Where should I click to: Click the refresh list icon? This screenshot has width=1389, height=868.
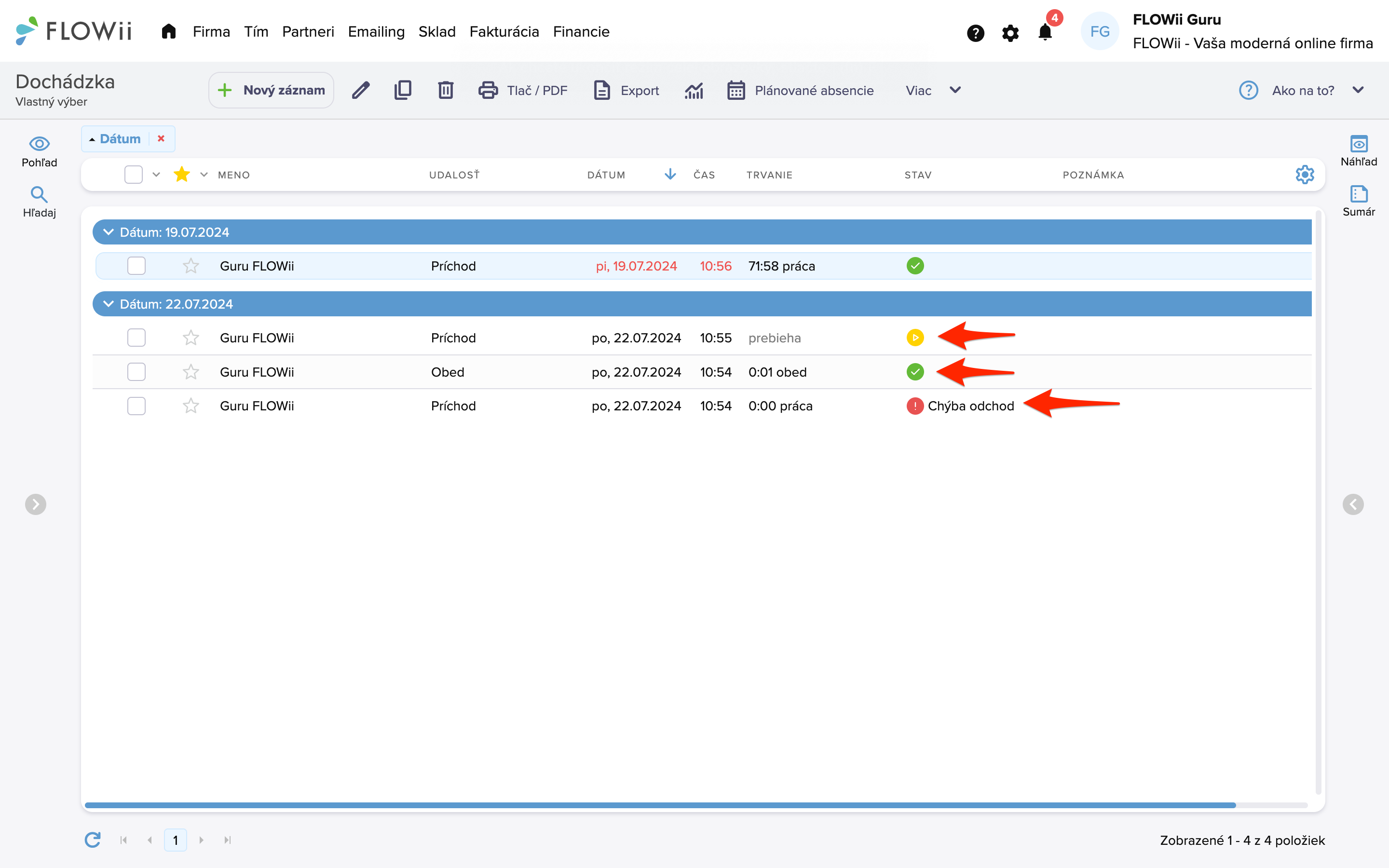(93, 840)
